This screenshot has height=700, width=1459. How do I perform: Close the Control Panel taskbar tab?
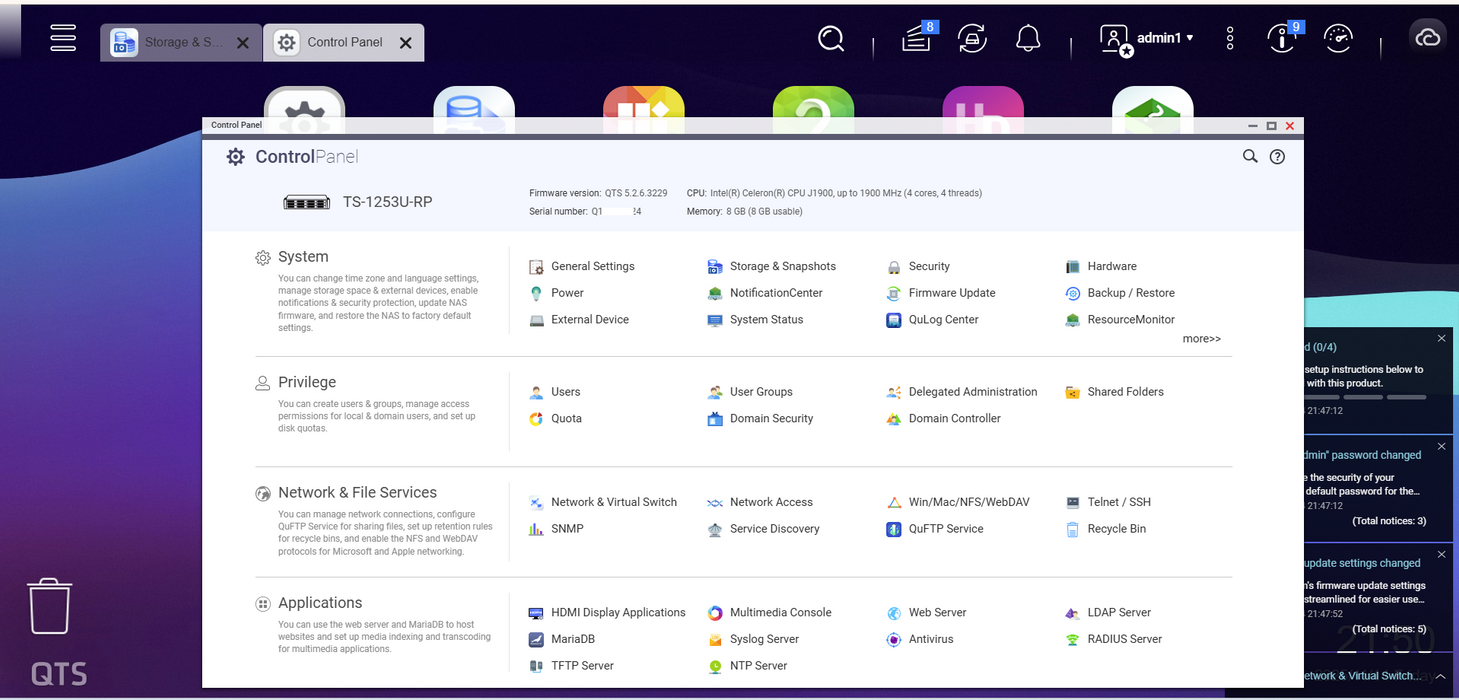pyautogui.click(x=405, y=43)
